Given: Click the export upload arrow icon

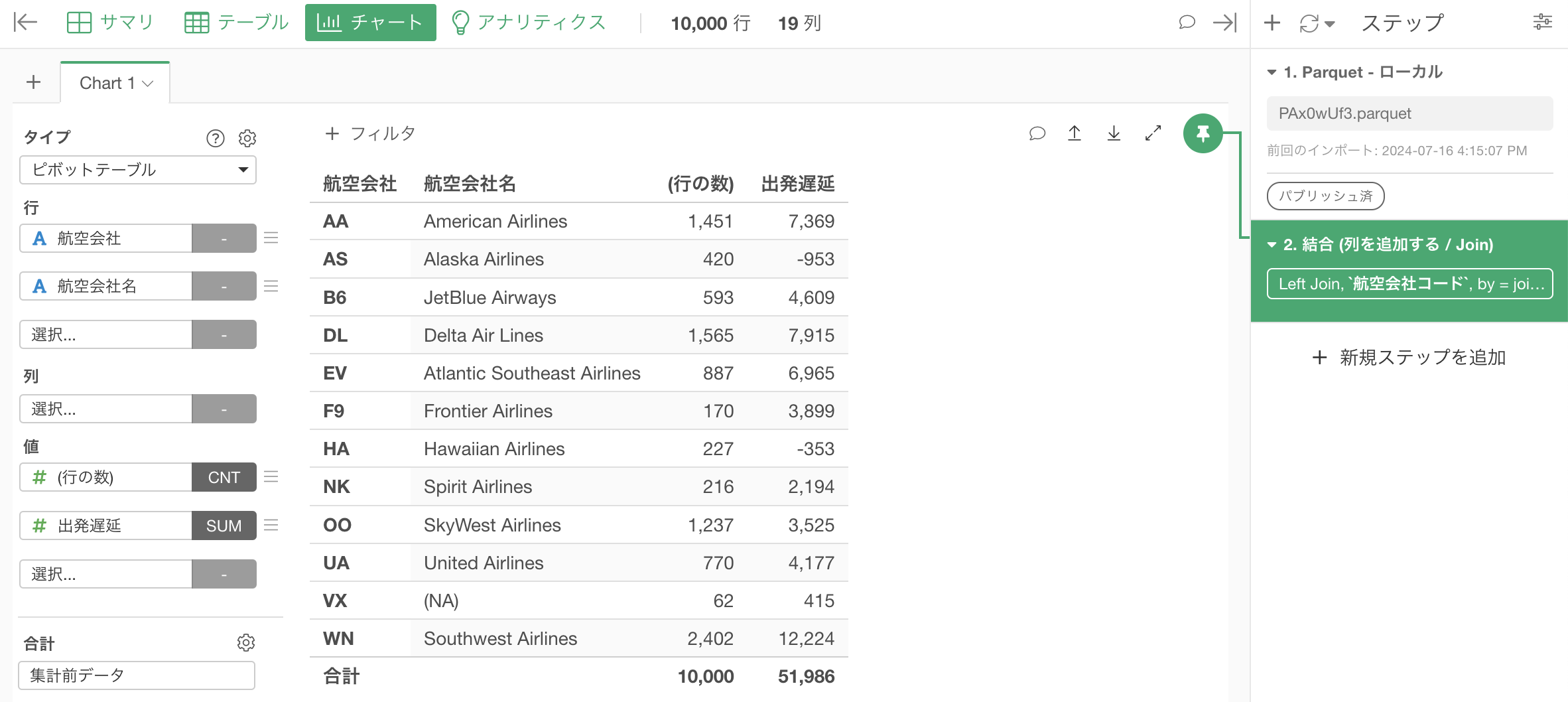Looking at the screenshot, I should tap(1075, 133).
